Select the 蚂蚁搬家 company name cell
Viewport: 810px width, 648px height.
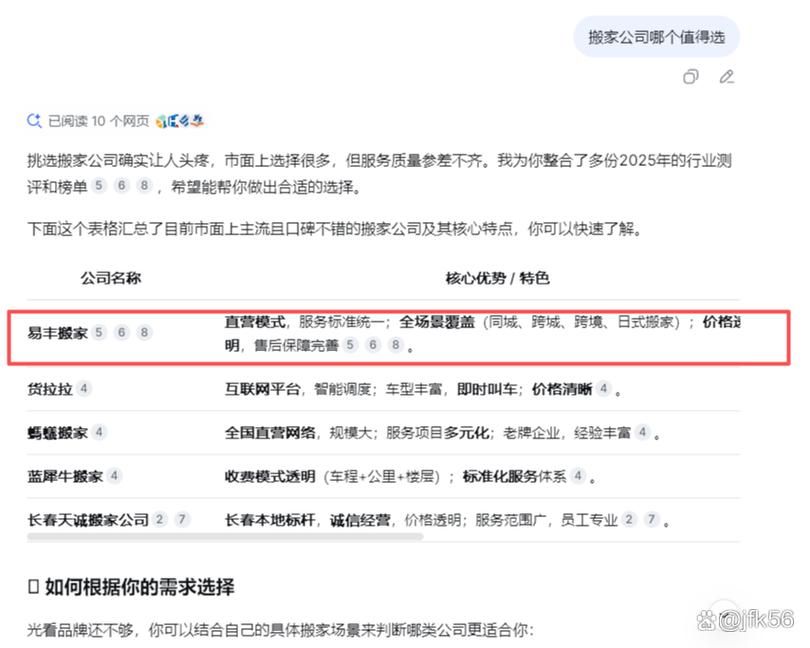[57, 432]
